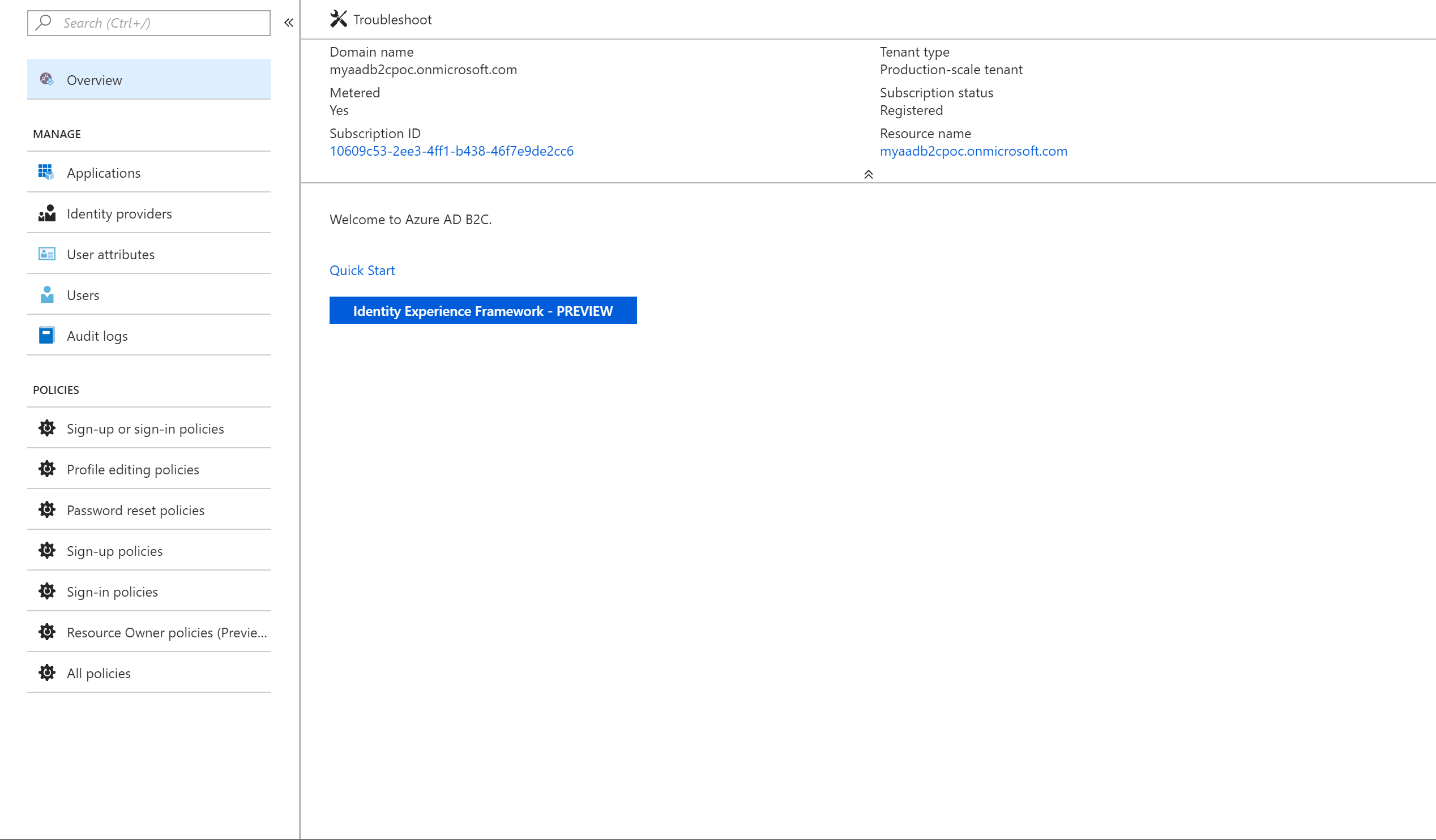
Task: Click the Subscription ID hyperlink
Action: click(451, 150)
